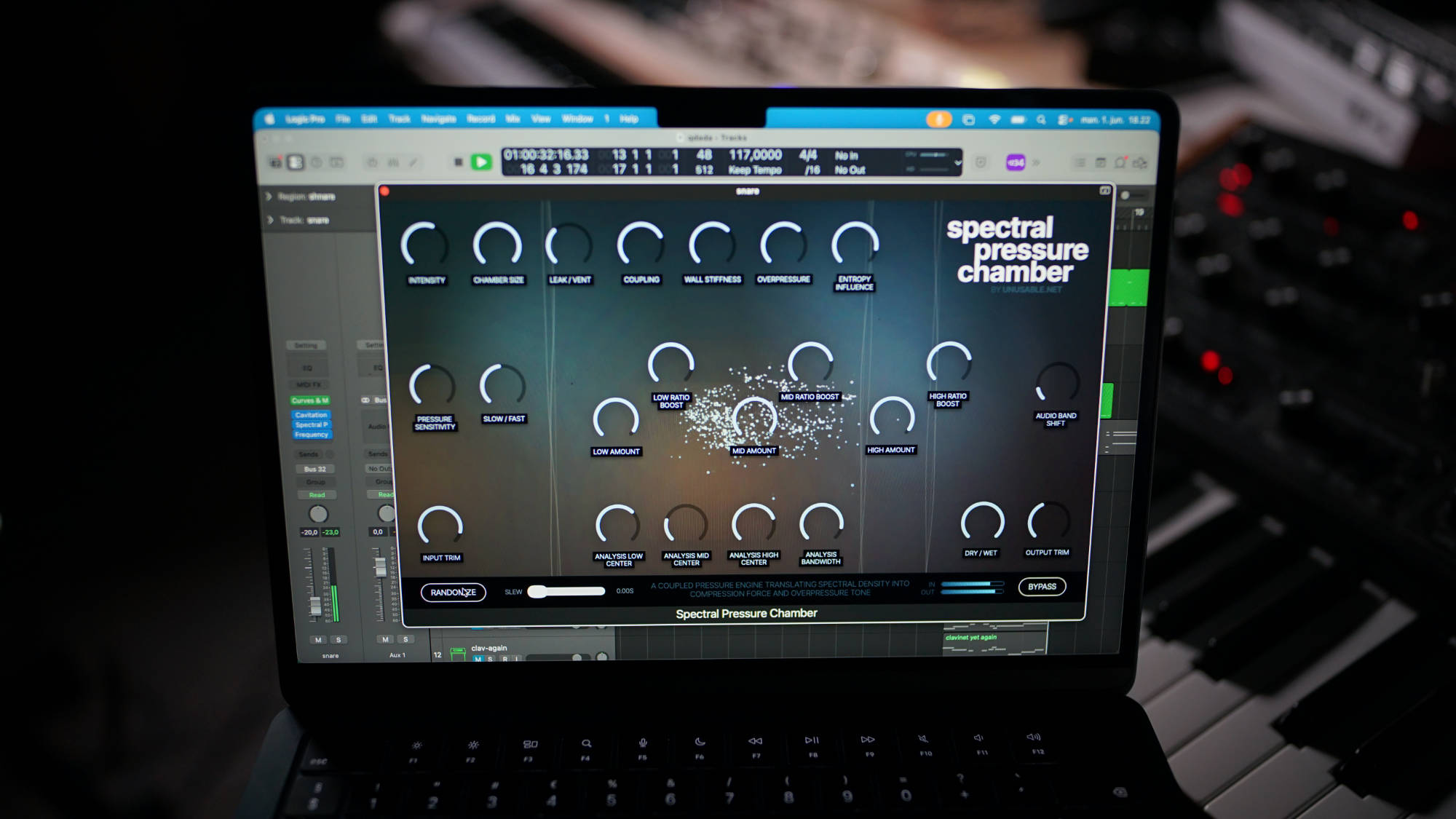Open the media Browsers icon at toolbar end
The width and height of the screenshot is (1456, 819).
[1140, 163]
